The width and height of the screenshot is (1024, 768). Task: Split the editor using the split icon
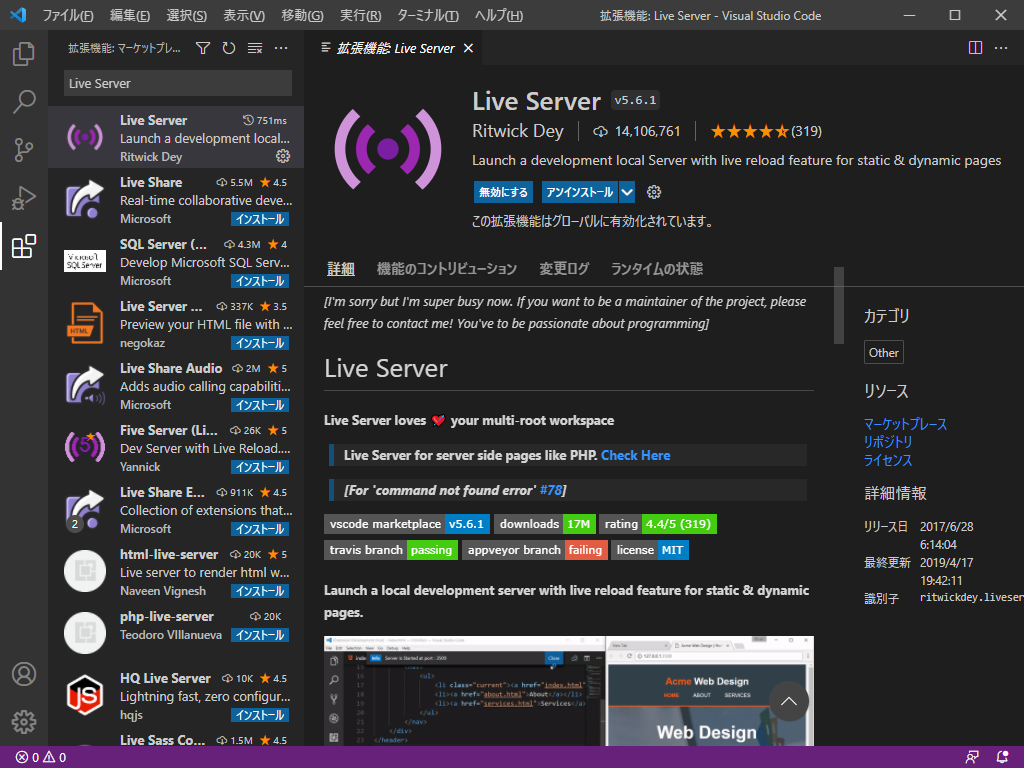coord(973,47)
